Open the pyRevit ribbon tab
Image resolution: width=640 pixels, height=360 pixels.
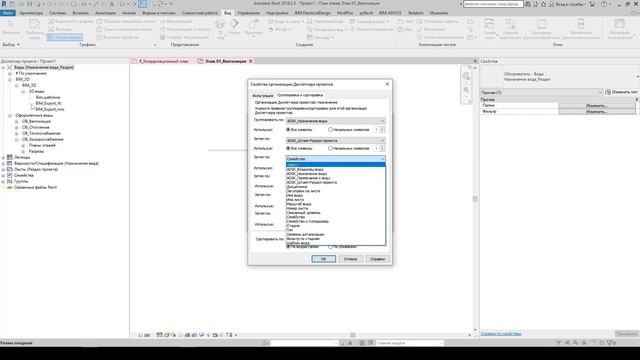tap(366, 13)
